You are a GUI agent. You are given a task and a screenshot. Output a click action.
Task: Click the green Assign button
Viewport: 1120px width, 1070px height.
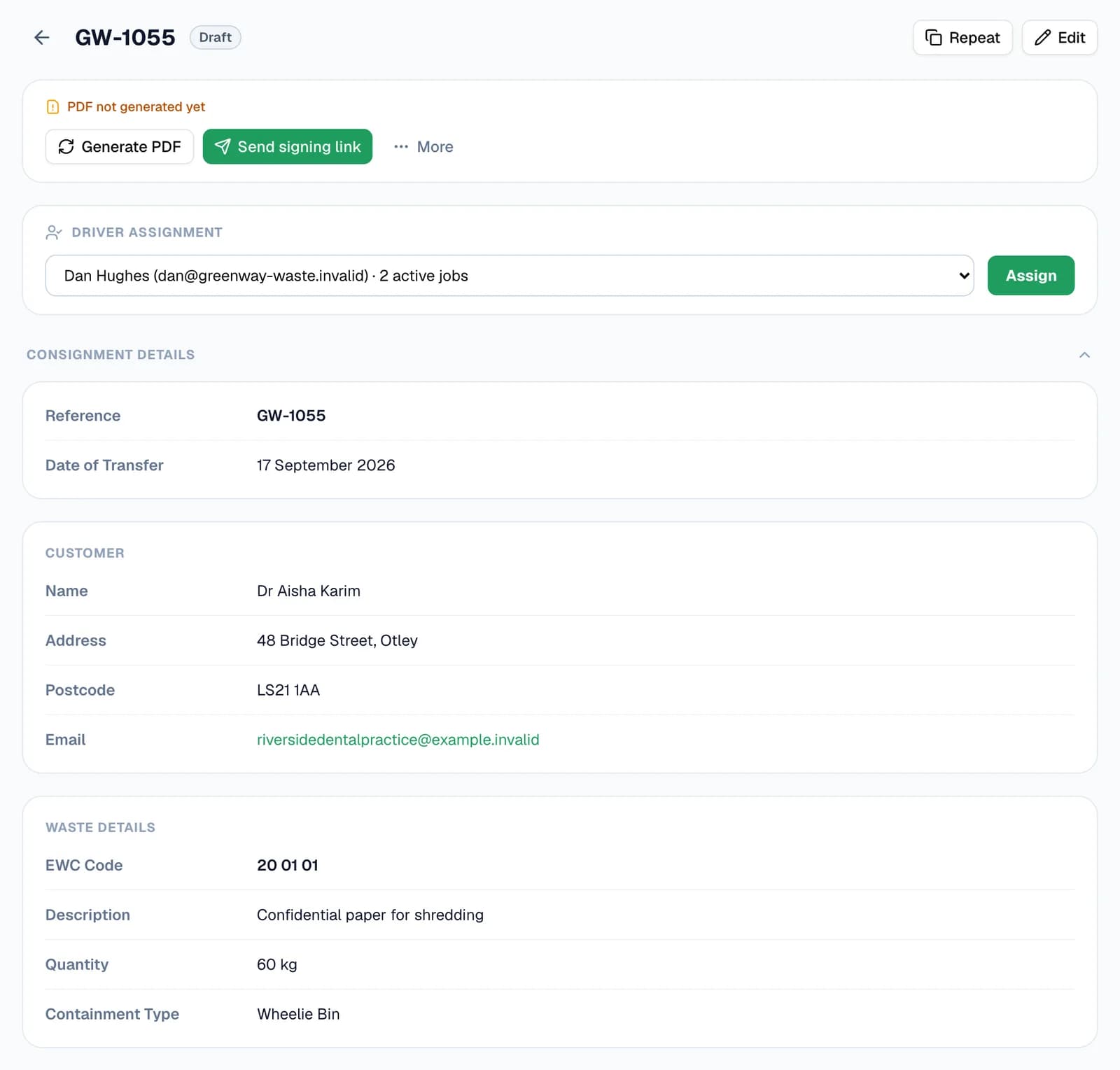pos(1031,276)
